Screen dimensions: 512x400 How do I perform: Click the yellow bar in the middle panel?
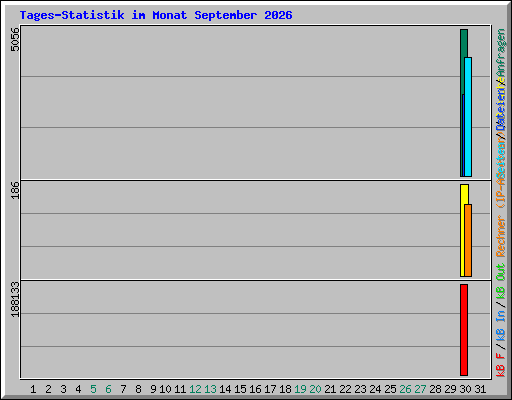pos(463,230)
